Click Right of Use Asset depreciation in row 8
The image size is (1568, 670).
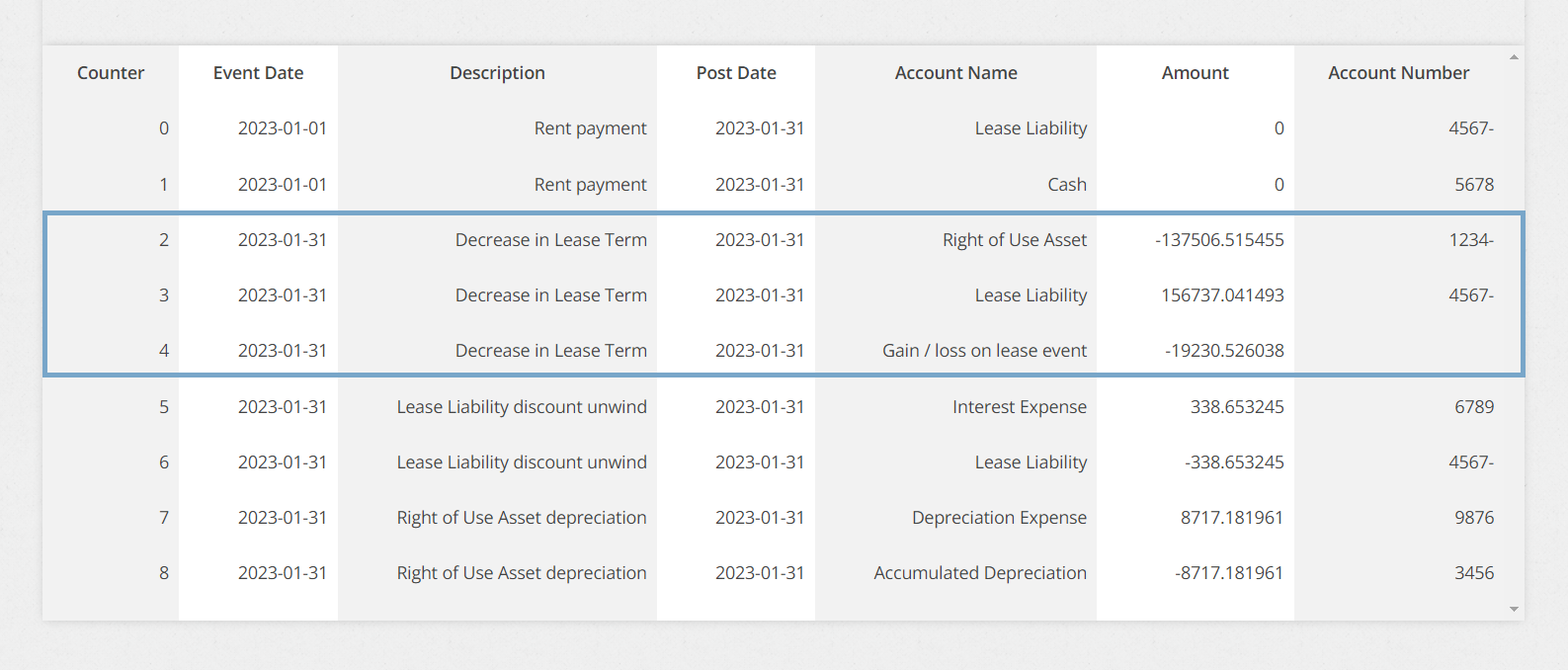(522, 573)
